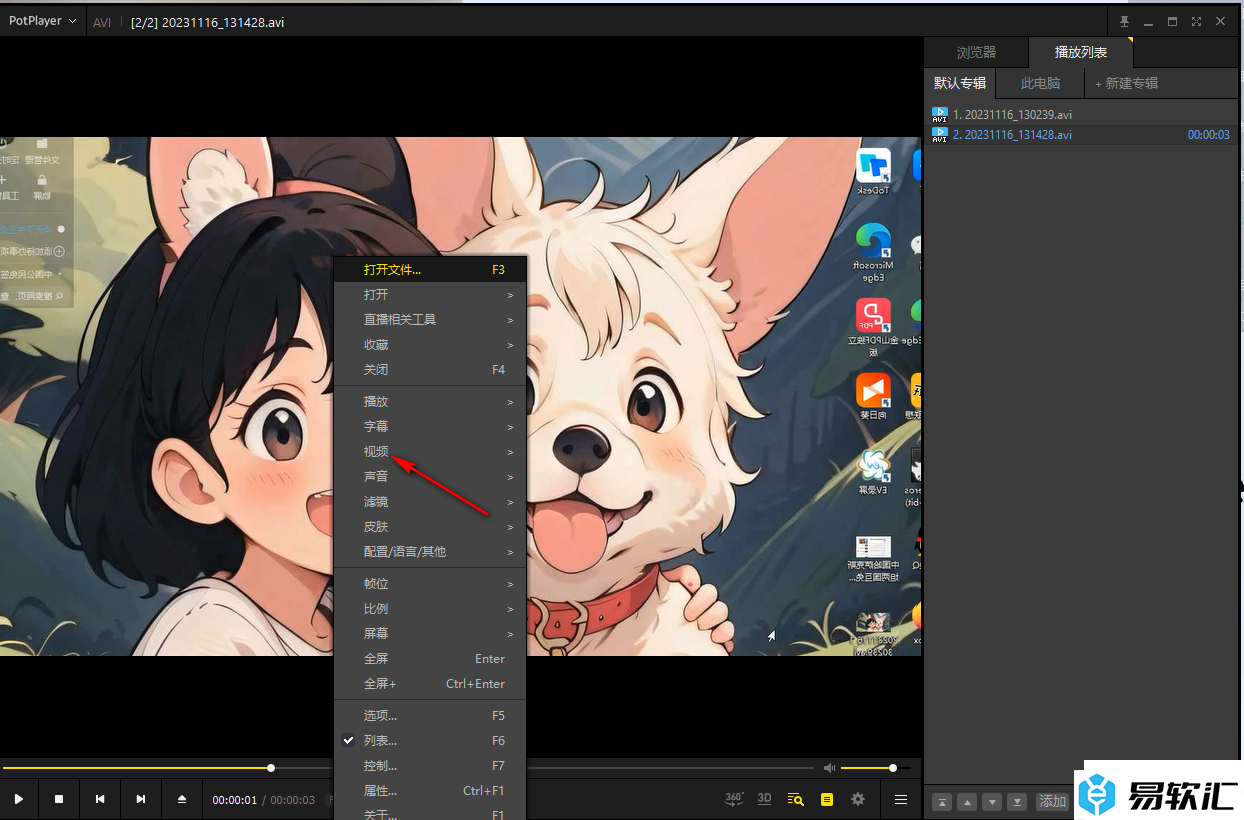Toggle the yellow playlist panel icon
The width and height of the screenshot is (1244, 820).
[827, 799]
